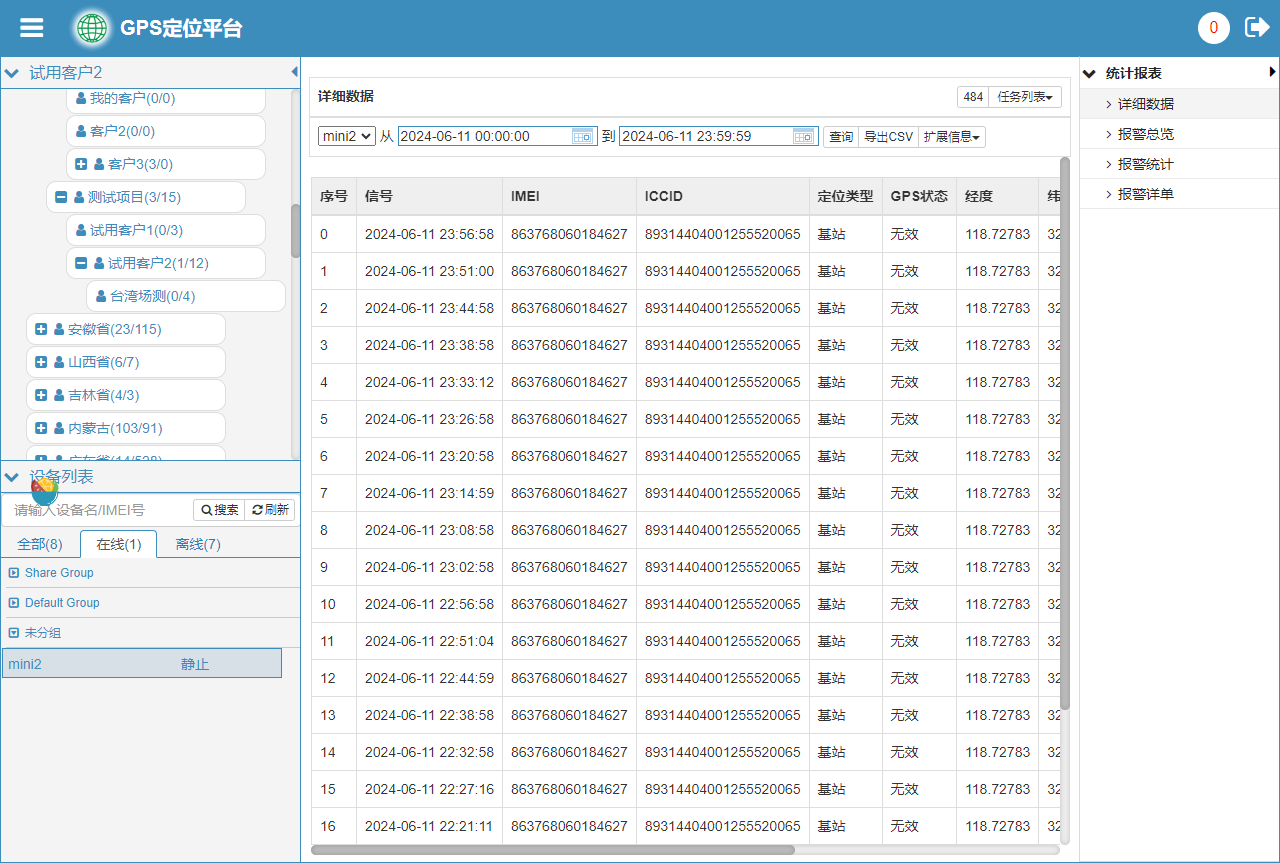Open the mini2 device dropdown
Screen dimensions: 1280x863
[346, 136]
